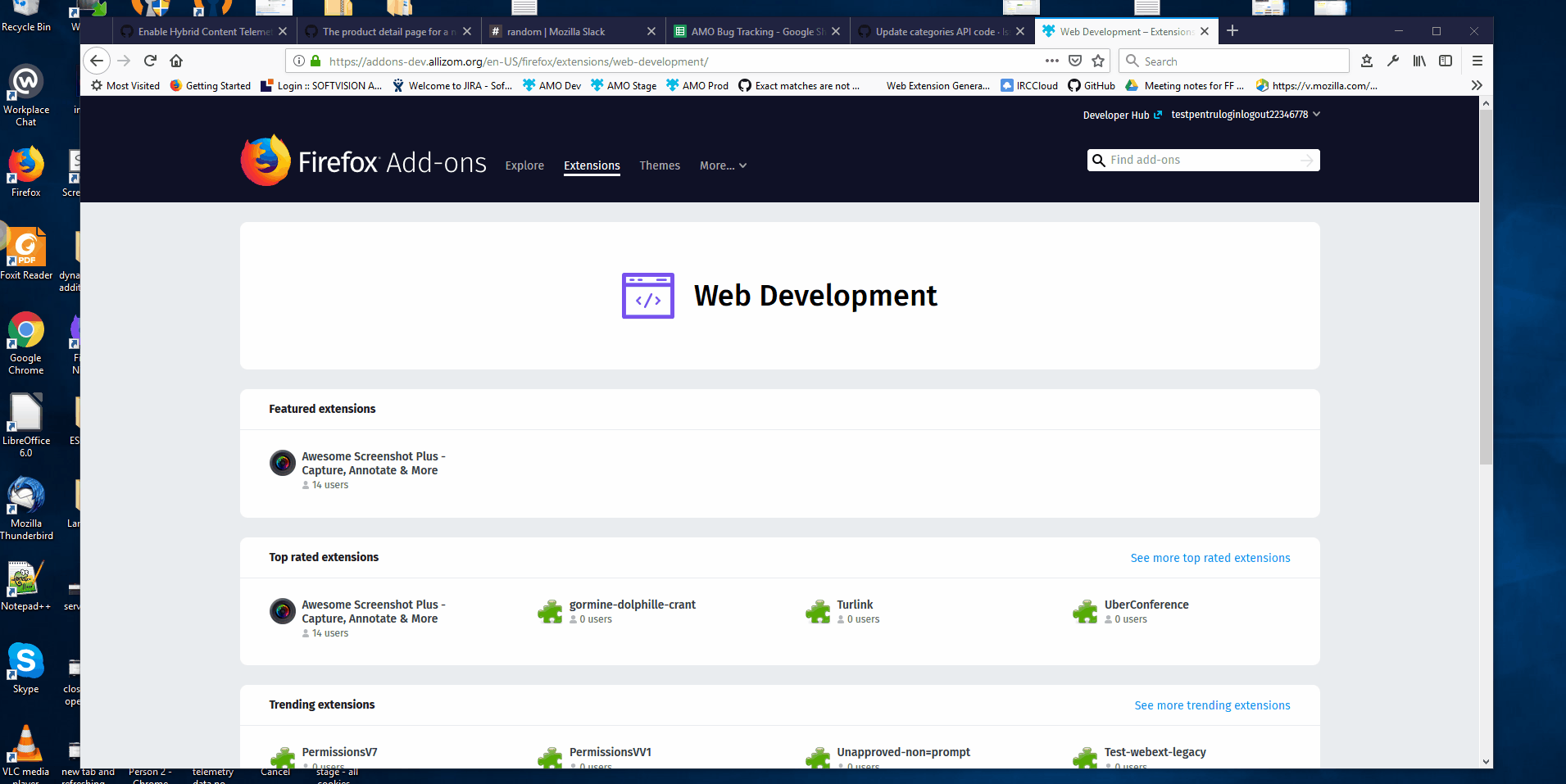Open the Firefox hamburger menu

click(x=1477, y=61)
